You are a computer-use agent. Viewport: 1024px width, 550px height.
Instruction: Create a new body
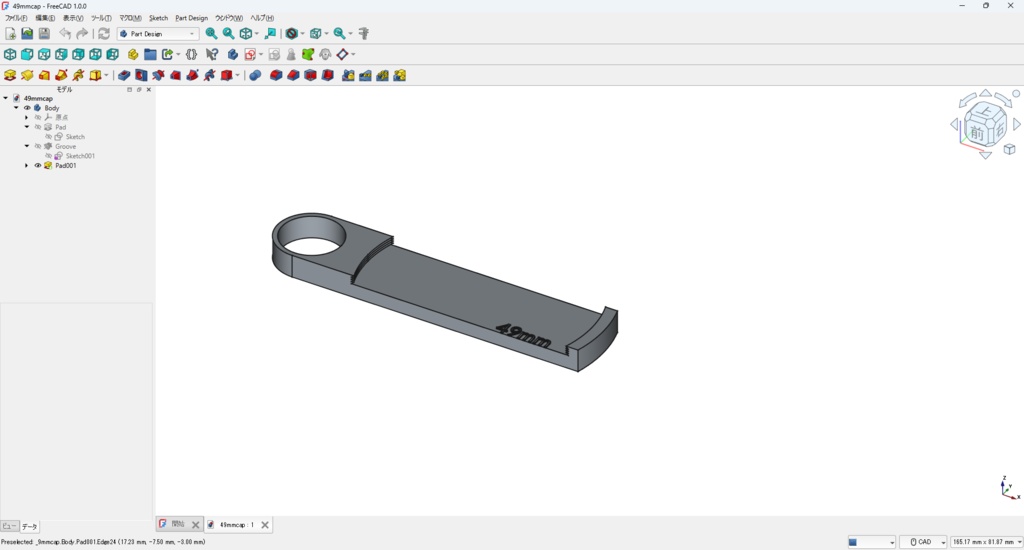(232, 54)
